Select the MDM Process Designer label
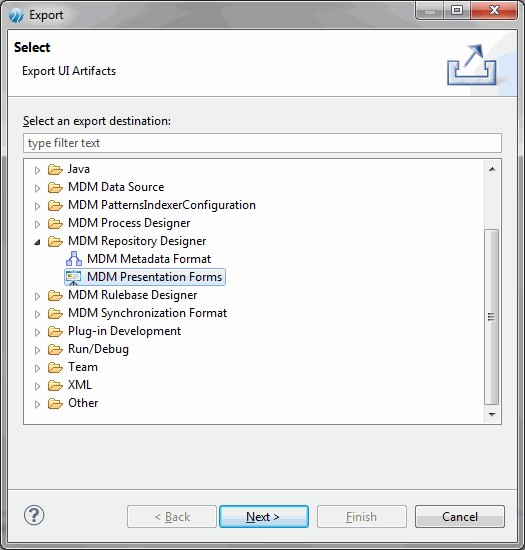Viewport: 525px width, 550px height. click(129, 223)
